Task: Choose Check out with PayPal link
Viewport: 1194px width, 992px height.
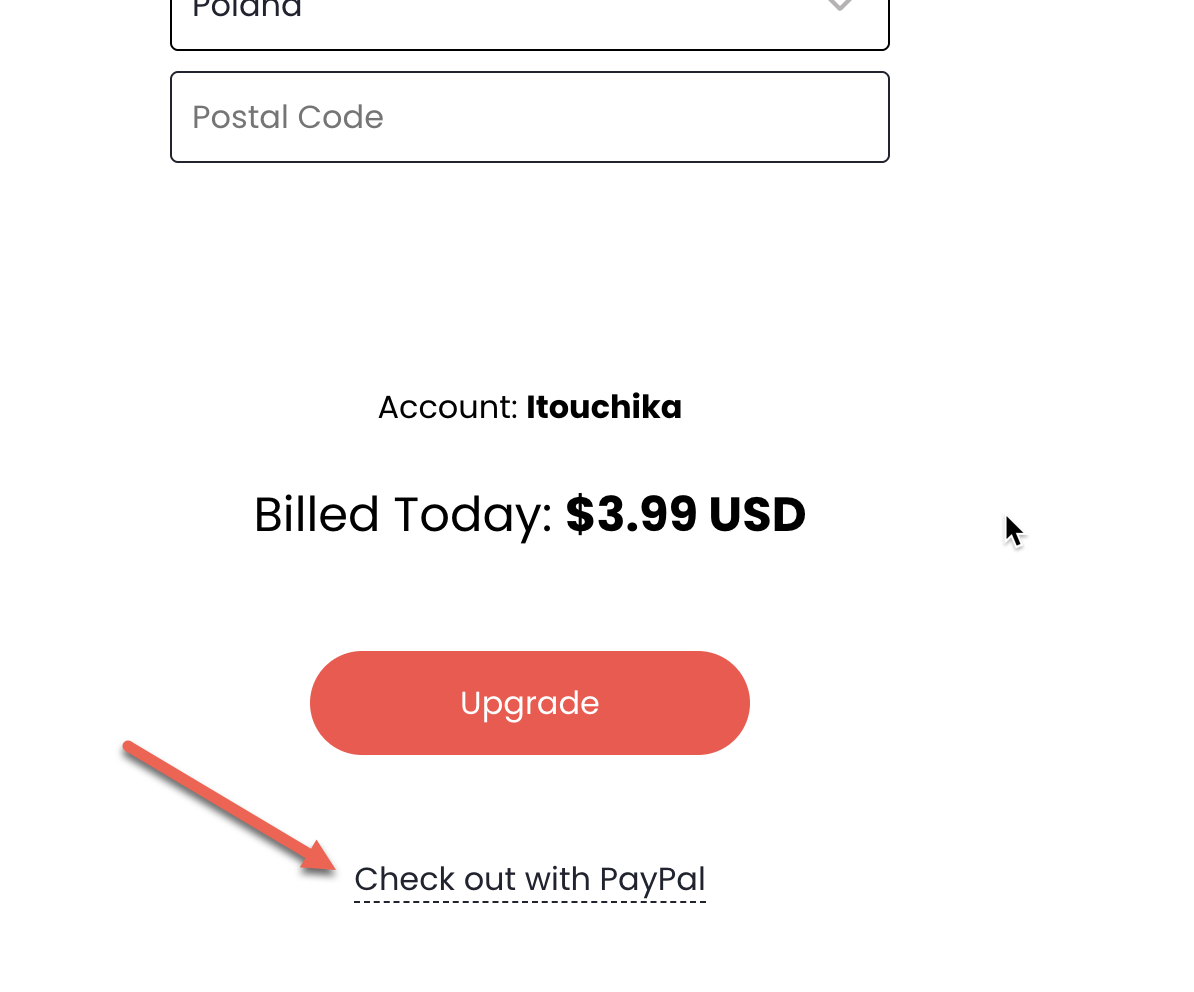Action: point(529,880)
